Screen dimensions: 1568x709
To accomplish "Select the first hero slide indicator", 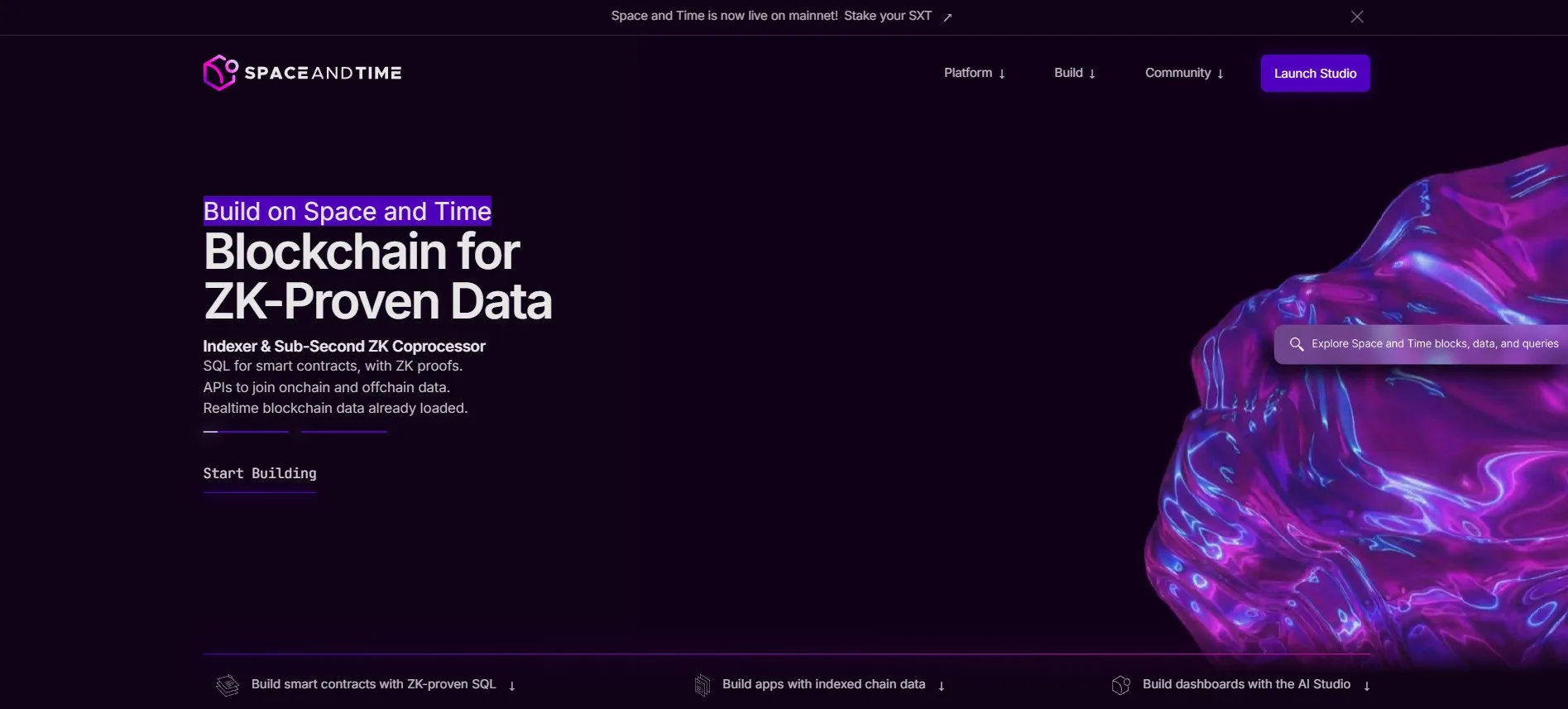I will 246,431.
